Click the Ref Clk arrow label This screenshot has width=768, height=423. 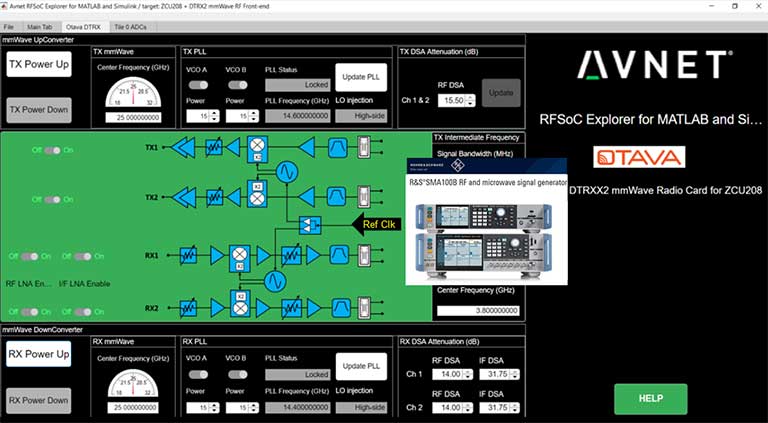click(379, 224)
